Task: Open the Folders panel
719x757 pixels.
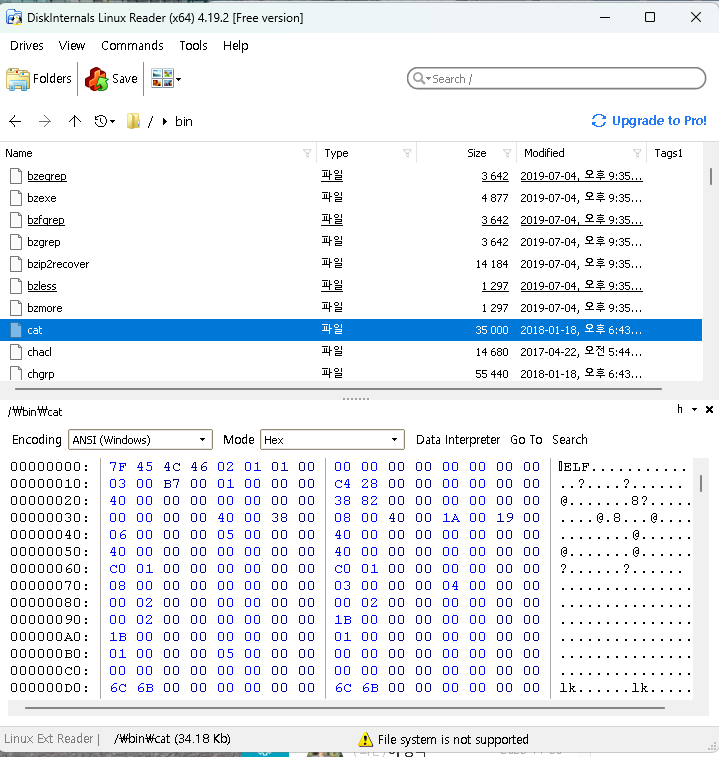Action: click(39, 79)
